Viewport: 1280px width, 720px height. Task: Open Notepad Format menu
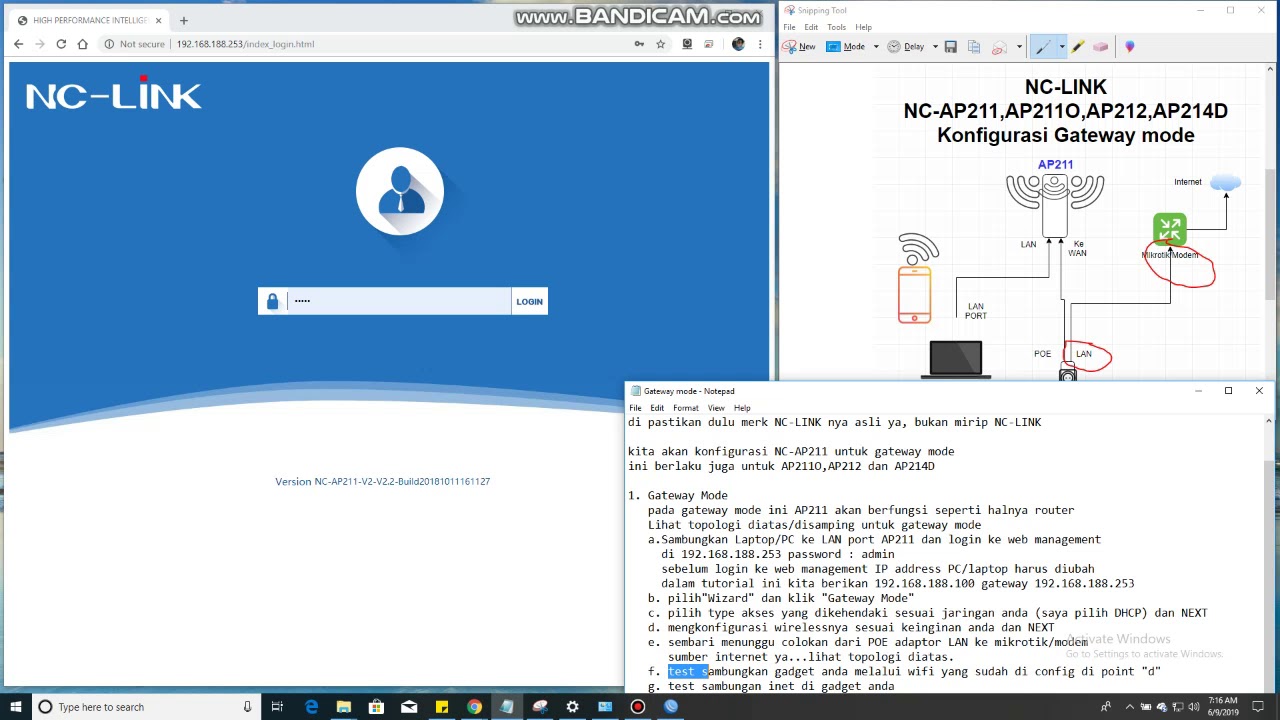(686, 408)
